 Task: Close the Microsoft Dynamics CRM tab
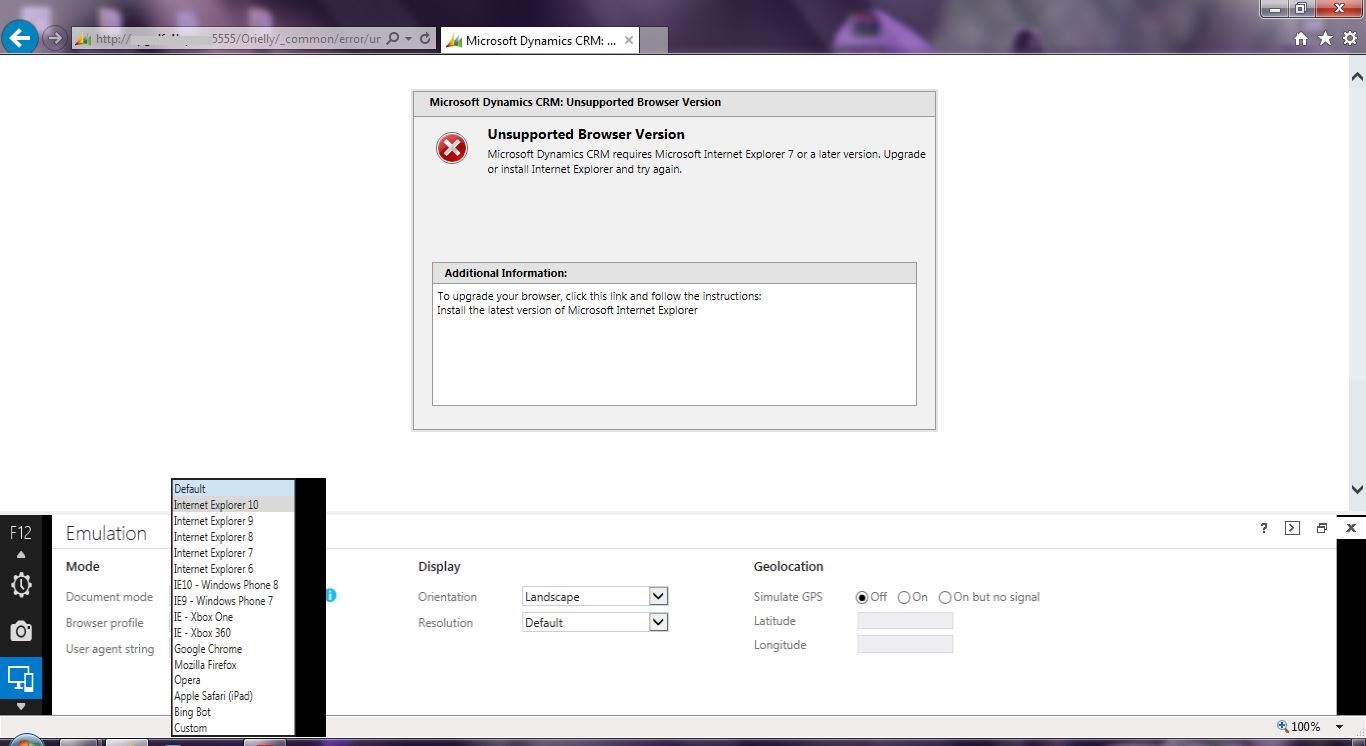[629, 41]
